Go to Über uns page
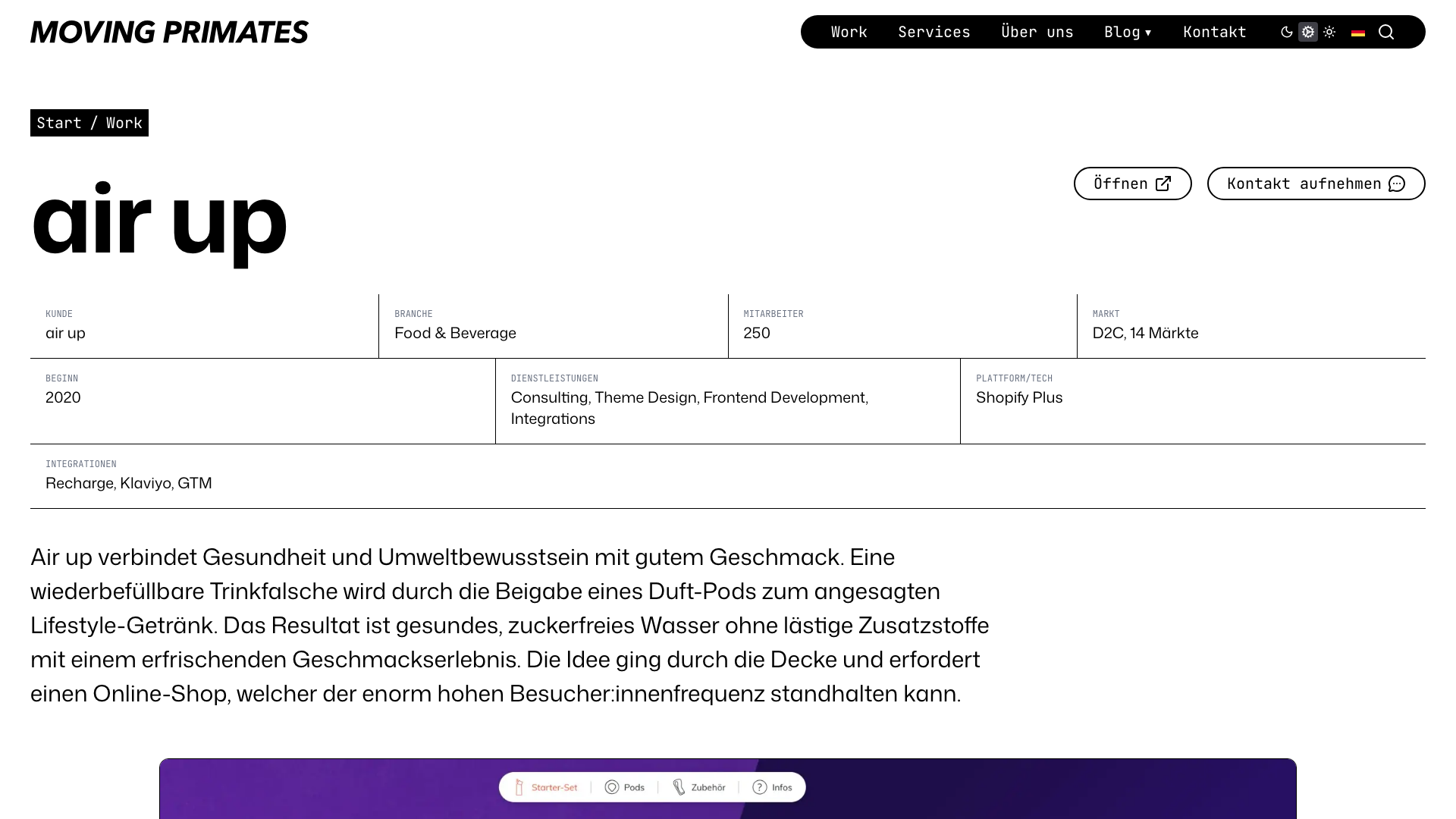Image resolution: width=1456 pixels, height=819 pixels. (x=1037, y=32)
